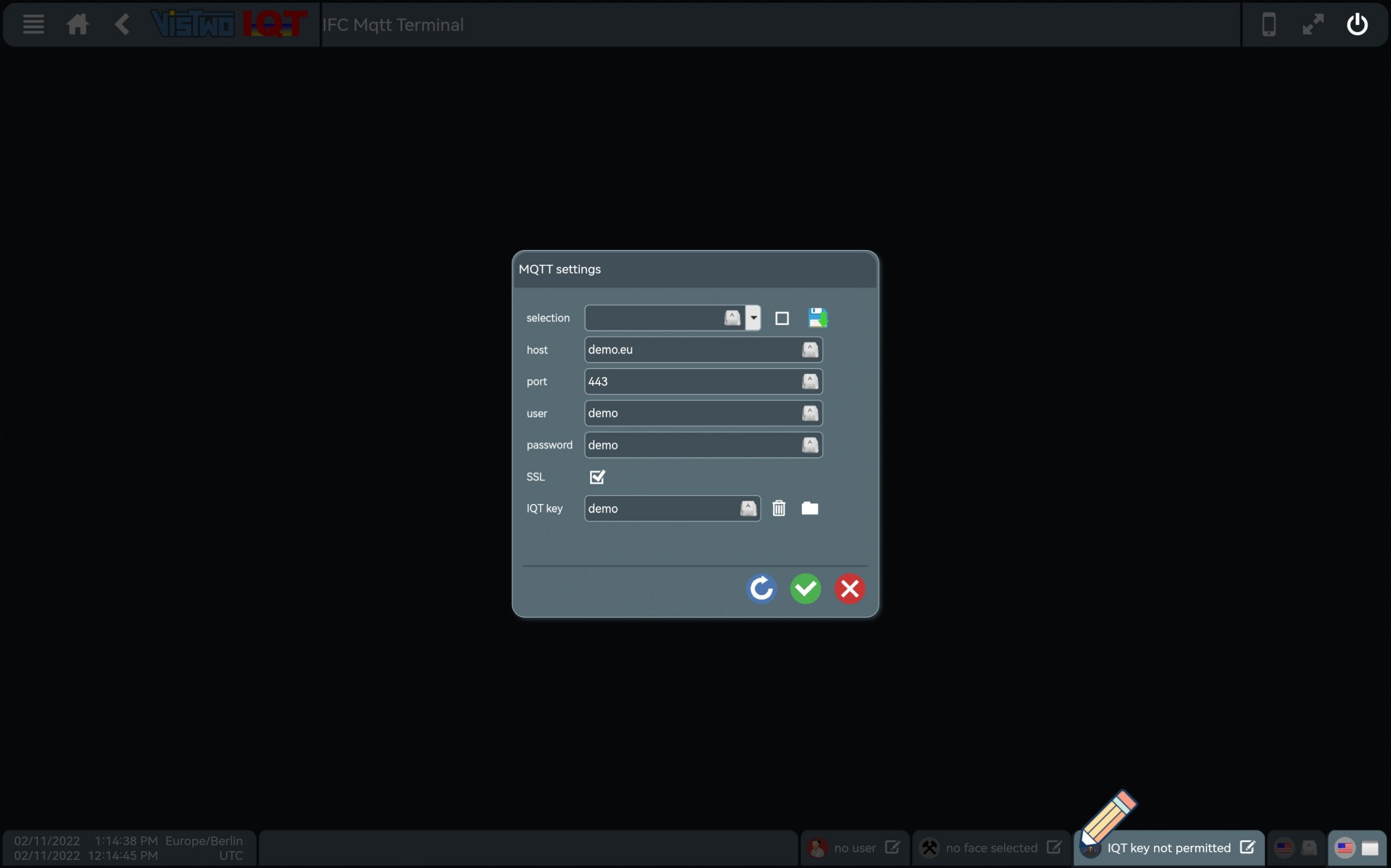1391x868 pixels.
Task: Click the save settings icon
Action: click(817, 318)
